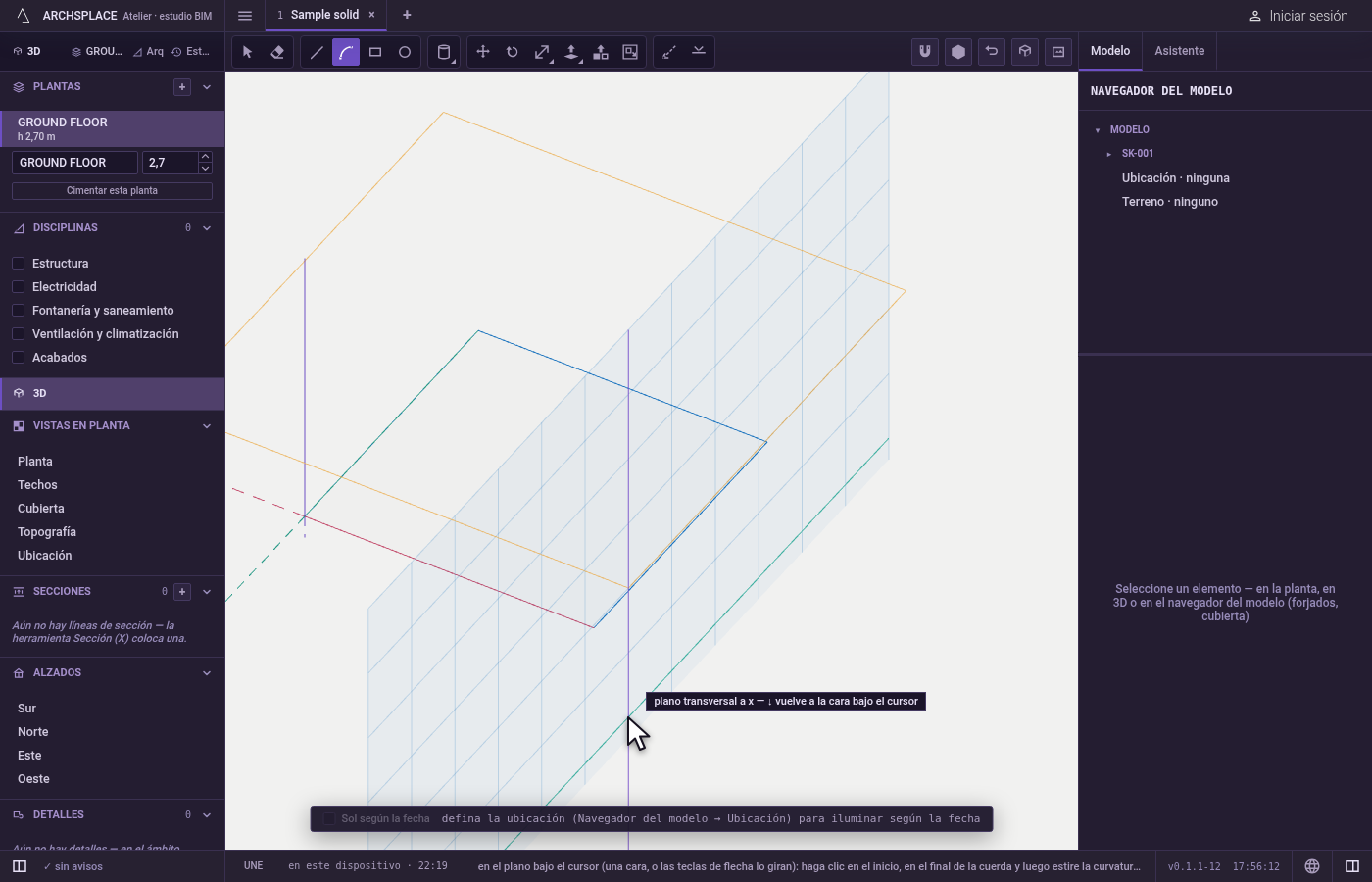Click the solid hexagon shading icon
The height and width of the screenshot is (882, 1372).
click(958, 52)
